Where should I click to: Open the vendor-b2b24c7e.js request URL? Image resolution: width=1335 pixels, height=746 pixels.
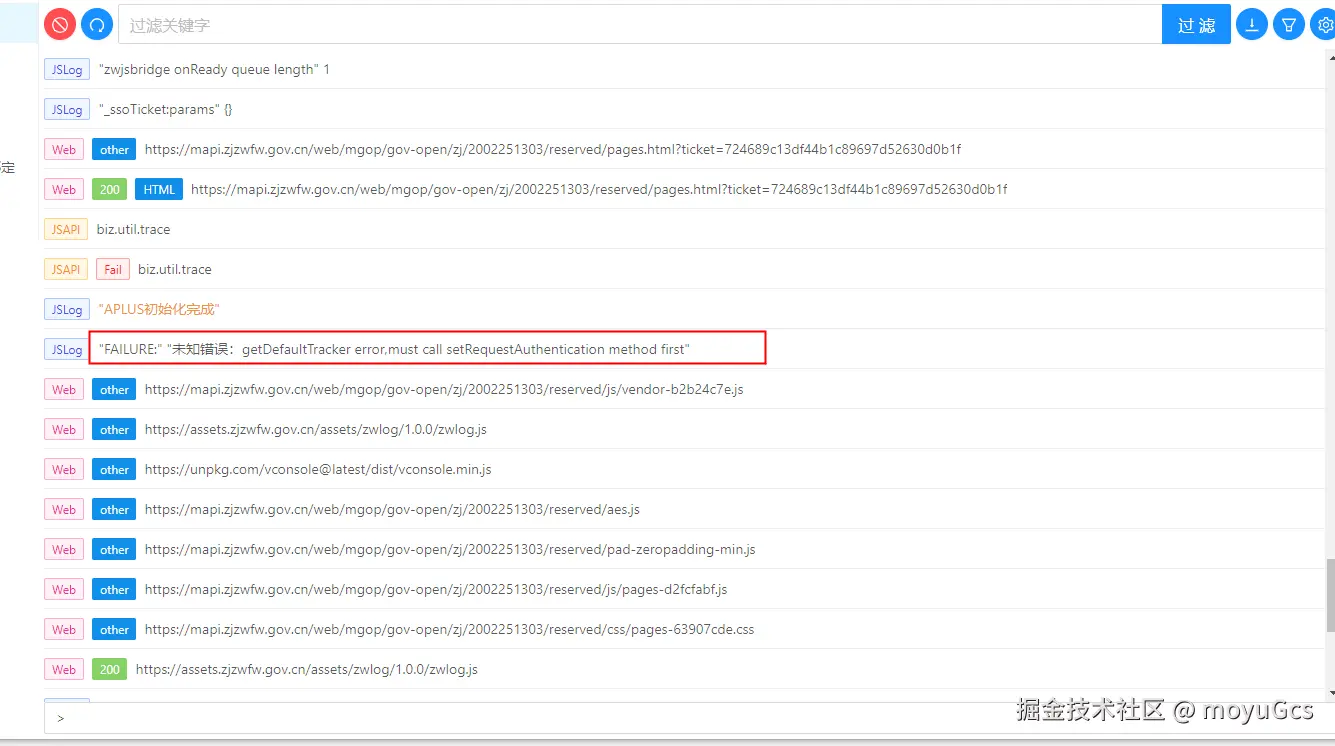coord(443,389)
